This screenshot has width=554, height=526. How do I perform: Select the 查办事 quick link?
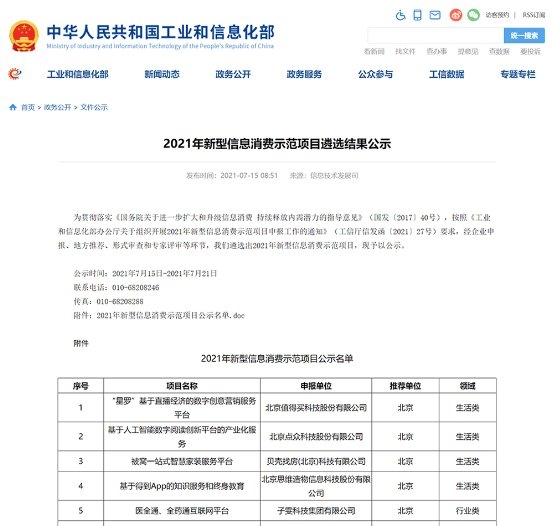[x=437, y=52]
